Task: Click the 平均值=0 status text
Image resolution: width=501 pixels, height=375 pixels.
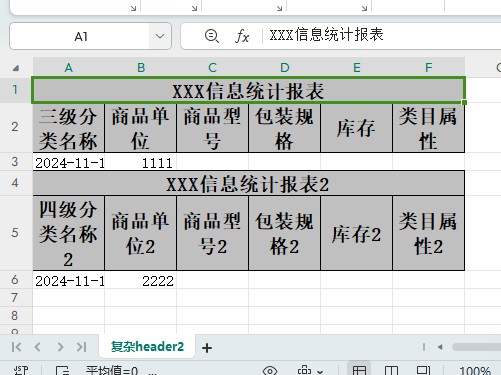Action: point(112,370)
